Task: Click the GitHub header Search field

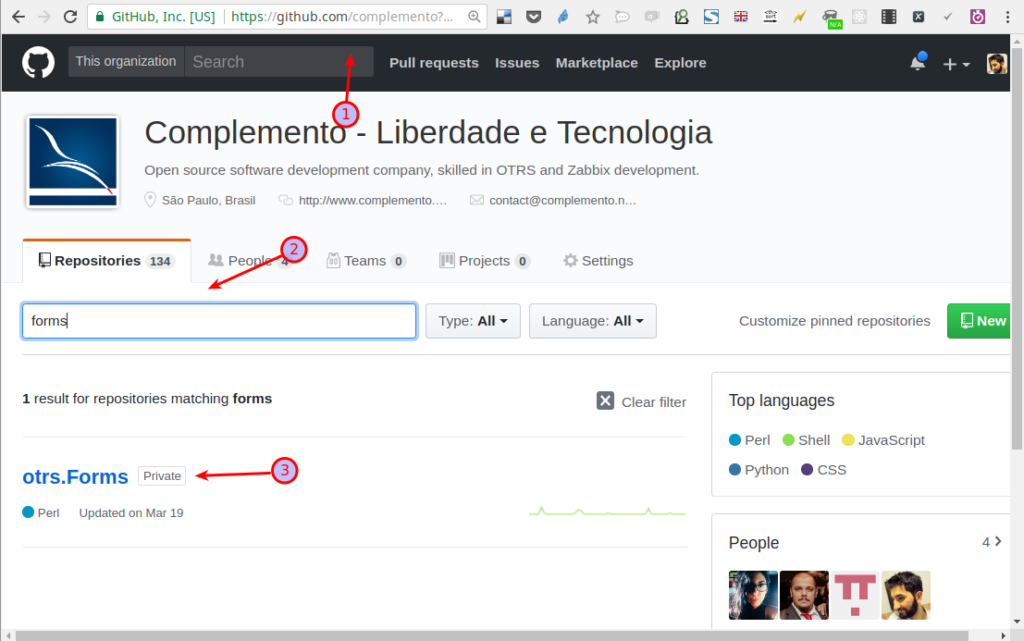Action: click(279, 61)
